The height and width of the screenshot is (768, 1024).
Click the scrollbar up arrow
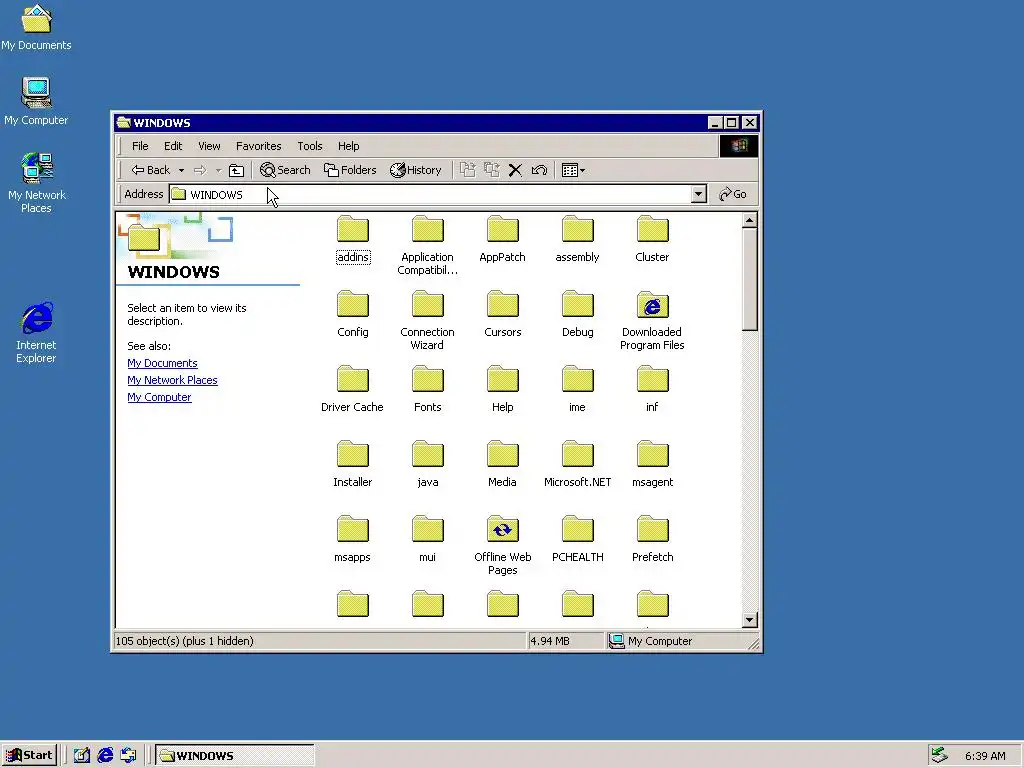(x=750, y=220)
